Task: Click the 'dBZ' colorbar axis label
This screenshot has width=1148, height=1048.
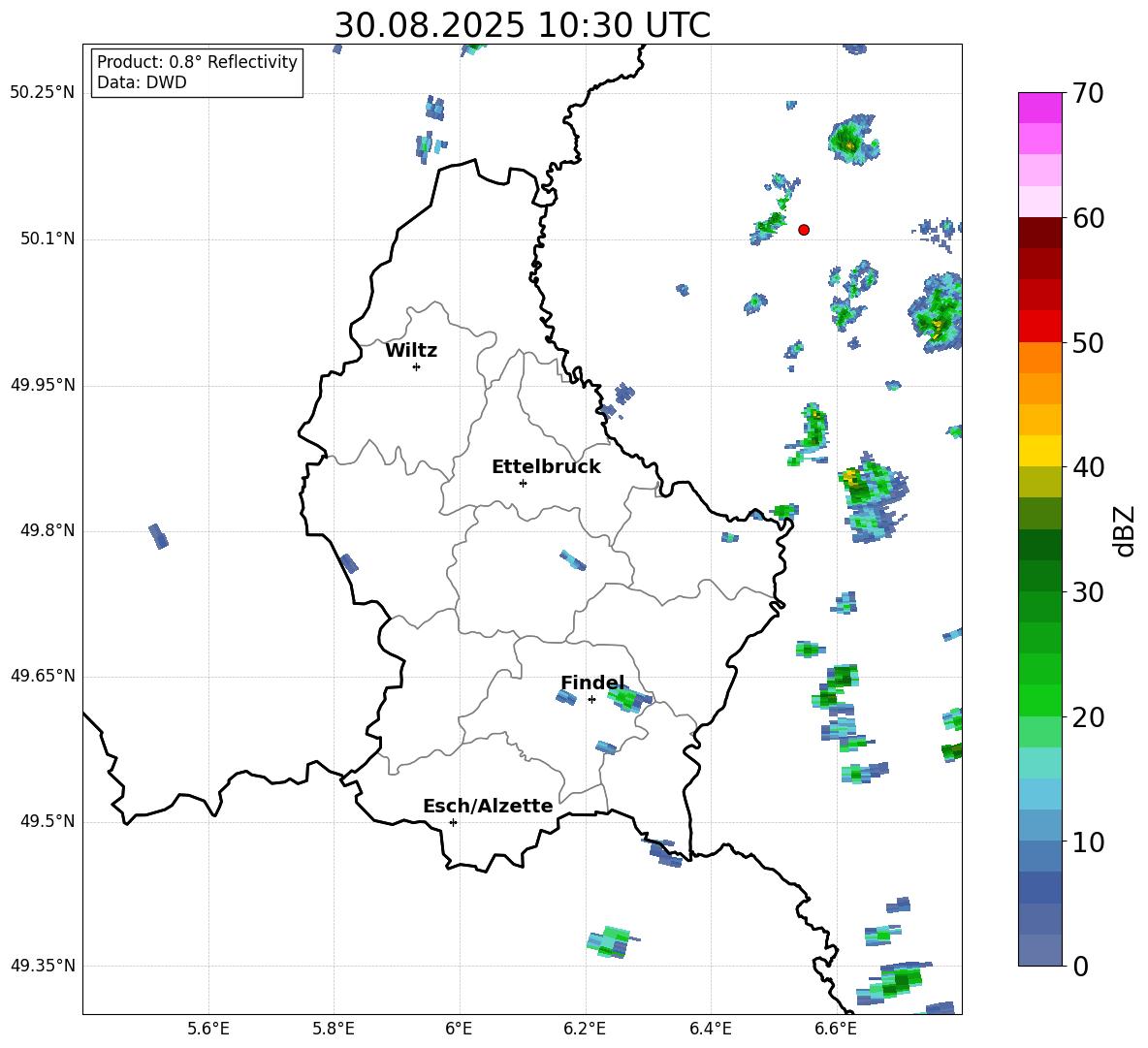Action: (1124, 530)
